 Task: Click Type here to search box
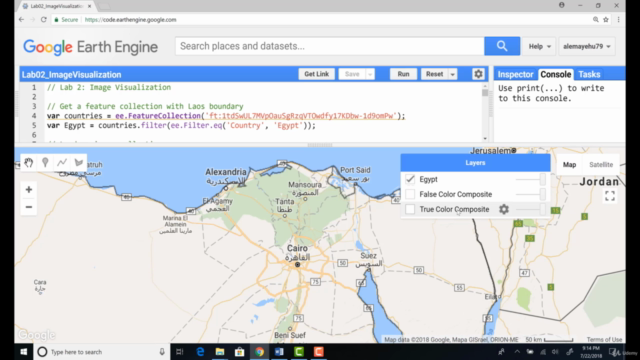coord(102,352)
